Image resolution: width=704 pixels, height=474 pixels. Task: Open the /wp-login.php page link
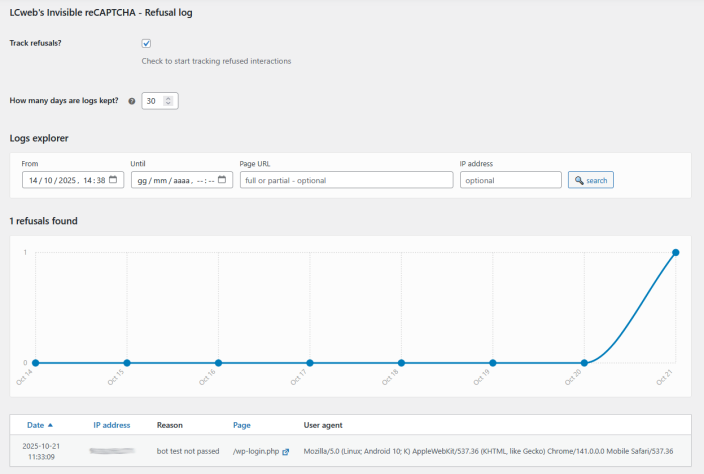pyautogui.click(x=255, y=452)
